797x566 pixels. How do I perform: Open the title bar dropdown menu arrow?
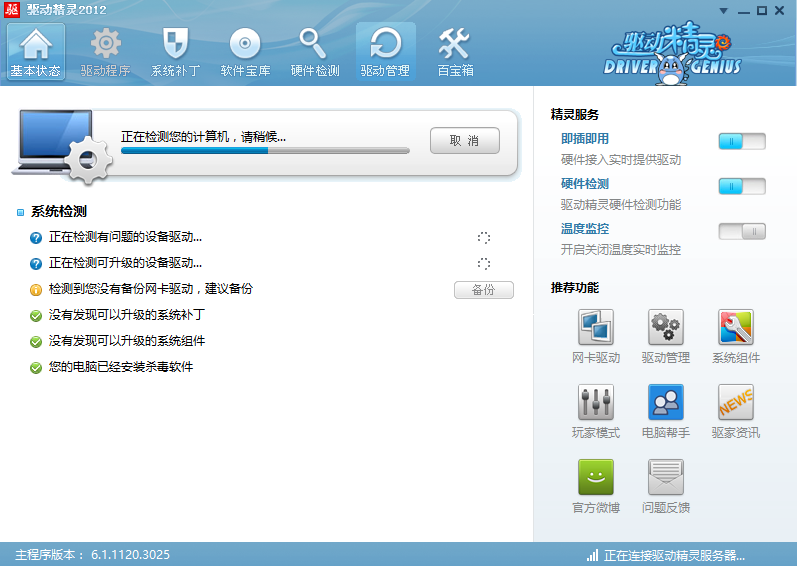pyautogui.click(x=723, y=10)
